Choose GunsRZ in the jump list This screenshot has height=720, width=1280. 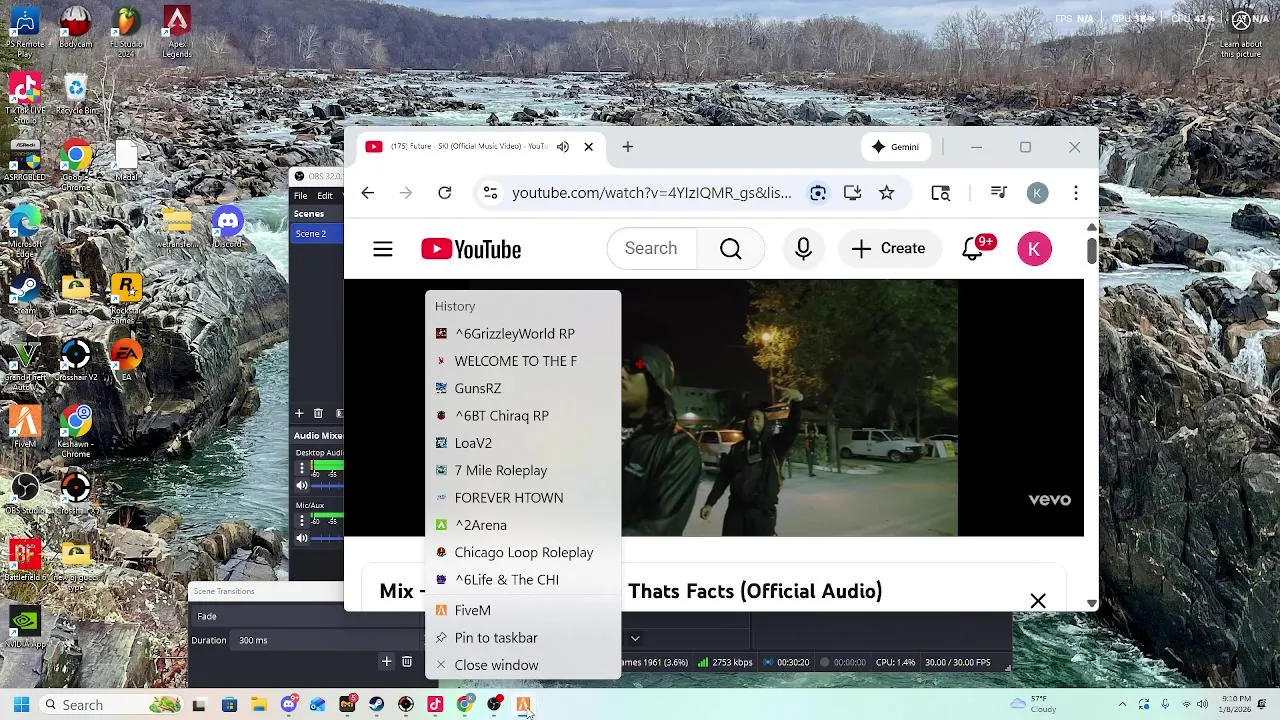click(x=522, y=388)
